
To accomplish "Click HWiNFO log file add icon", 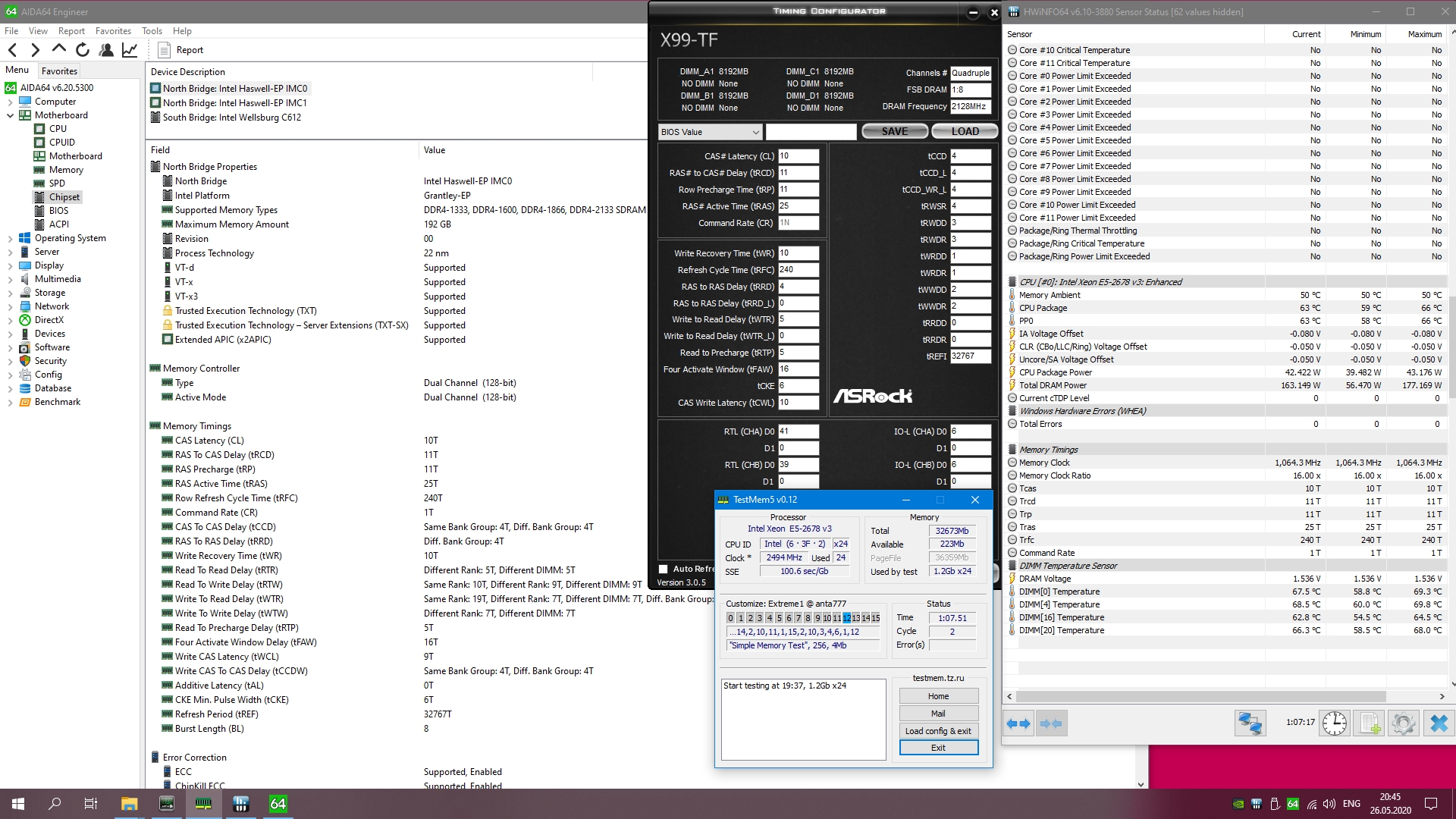I will click(x=1370, y=723).
